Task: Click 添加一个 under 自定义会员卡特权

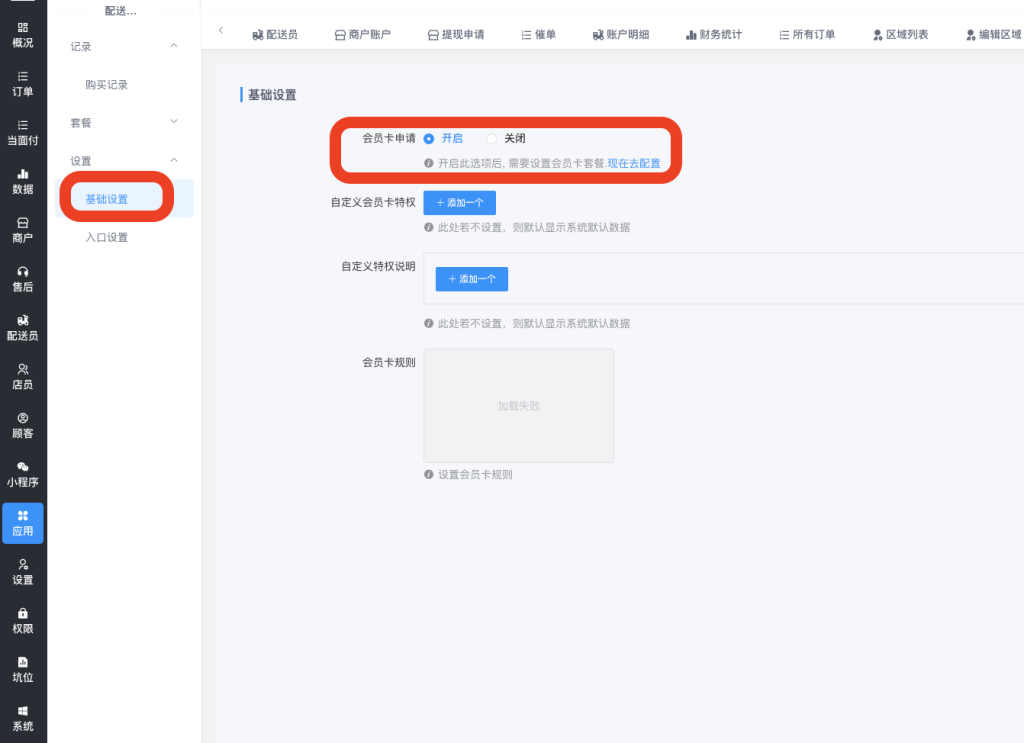Action: point(459,203)
